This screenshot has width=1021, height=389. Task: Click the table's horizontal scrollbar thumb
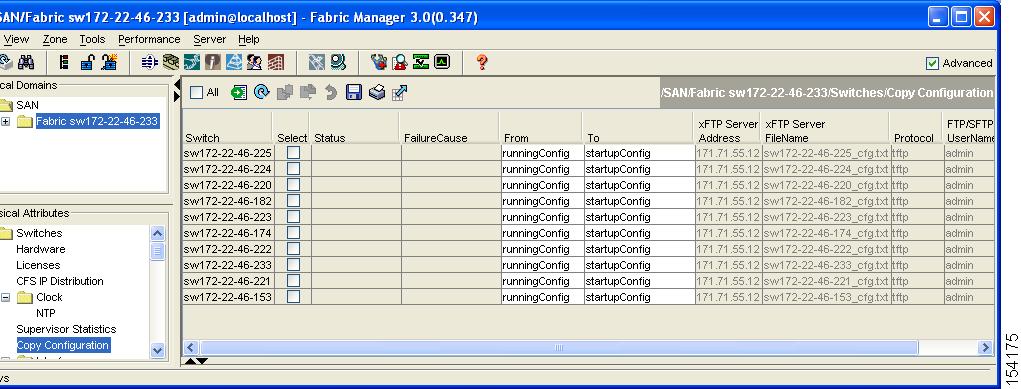pos(559,348)
